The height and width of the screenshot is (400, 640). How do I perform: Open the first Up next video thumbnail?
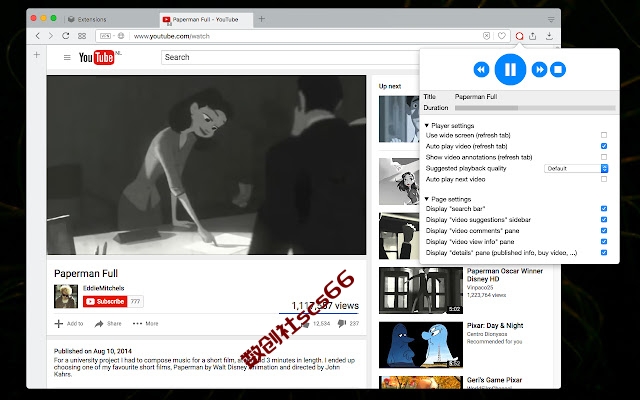399,119
